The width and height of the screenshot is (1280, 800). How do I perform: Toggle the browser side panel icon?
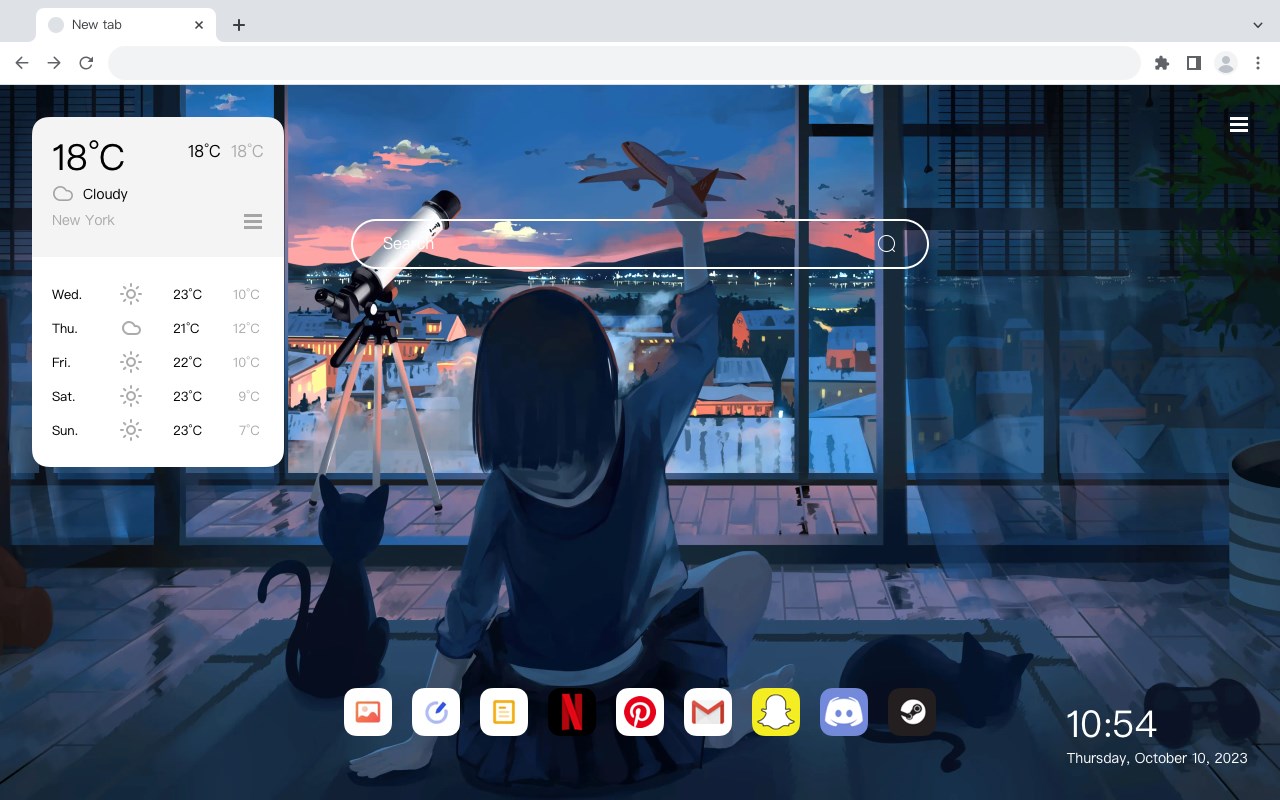(1193, 63)
